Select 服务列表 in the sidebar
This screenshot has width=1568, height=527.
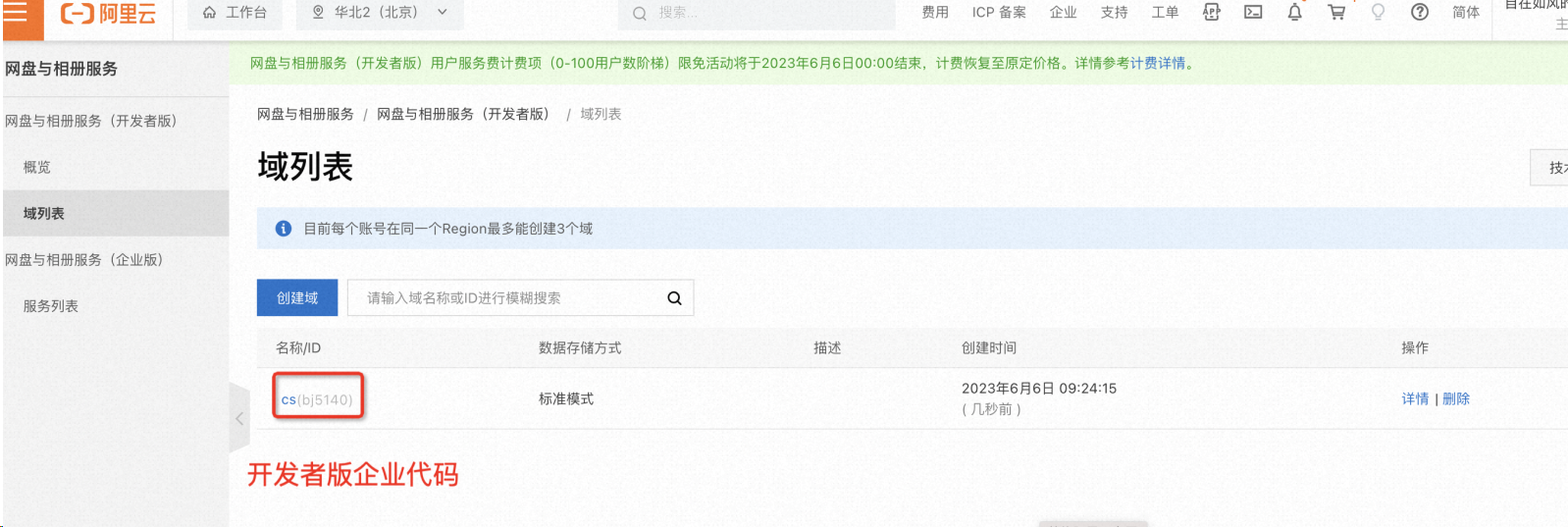(x=51, y=306)
